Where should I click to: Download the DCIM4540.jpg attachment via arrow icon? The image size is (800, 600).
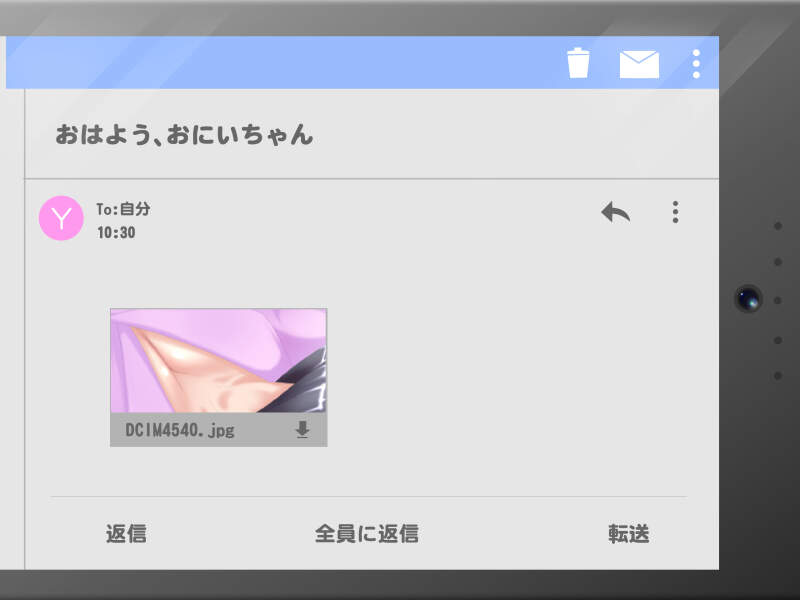coord(302,430)
